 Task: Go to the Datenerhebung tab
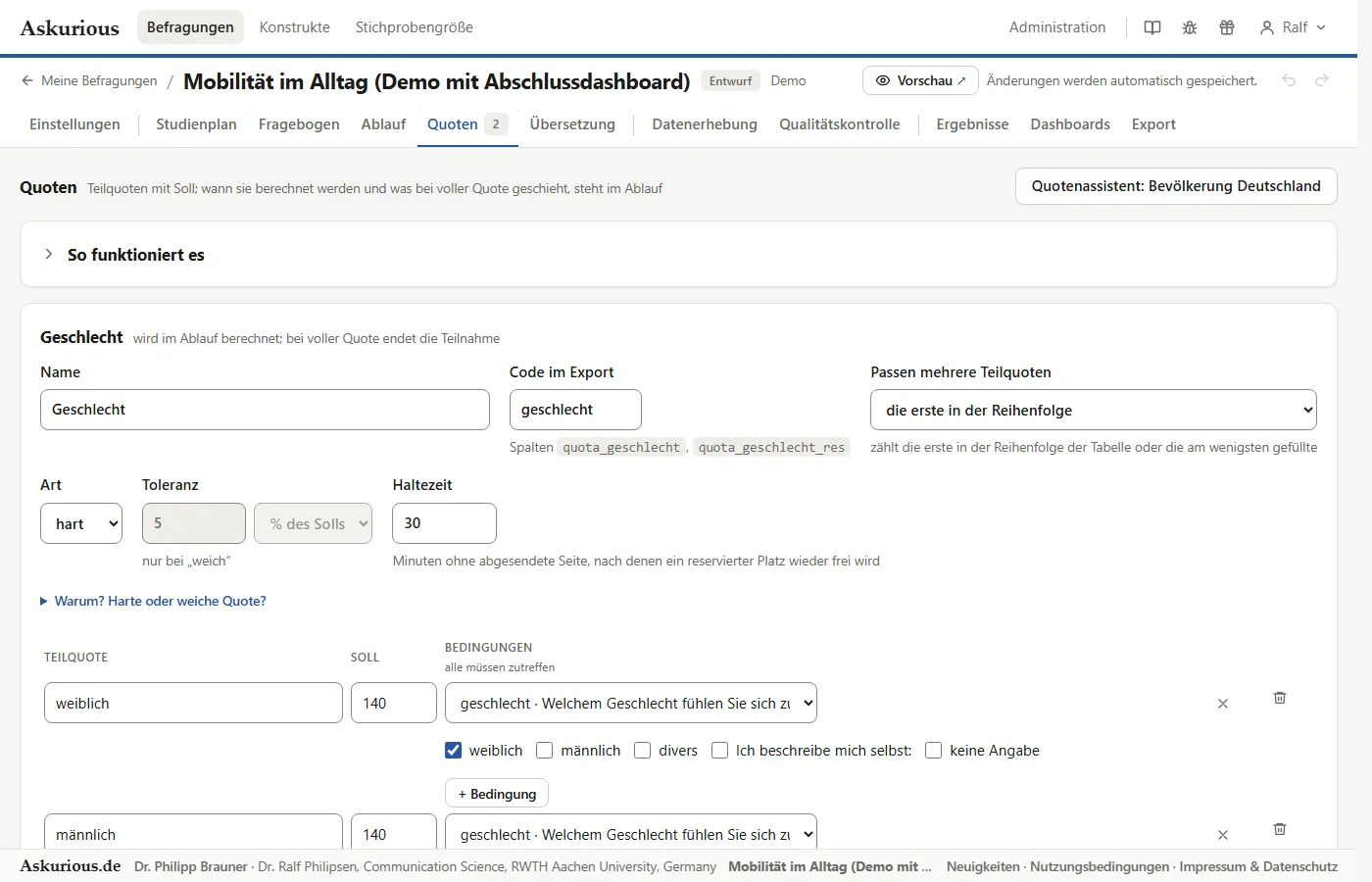pos(705,124)
